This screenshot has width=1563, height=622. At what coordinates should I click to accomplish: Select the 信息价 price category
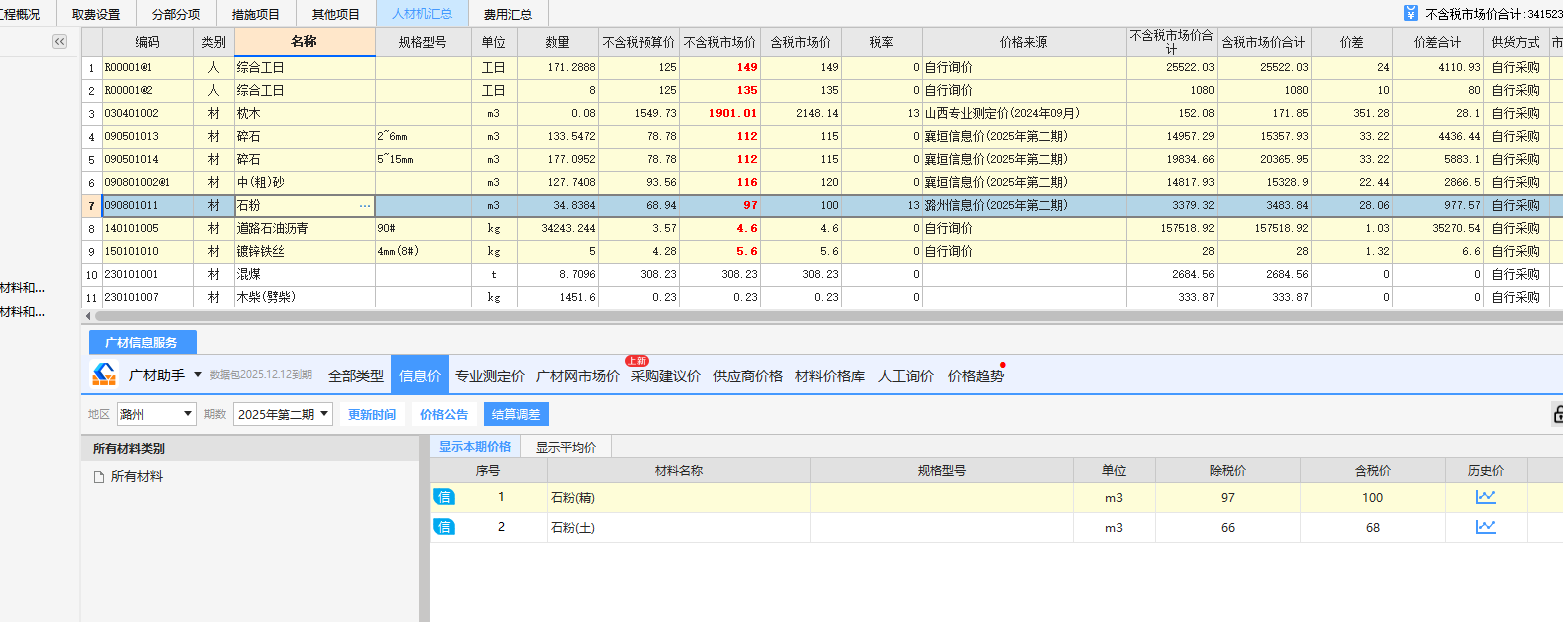click(x=420, y=376)
